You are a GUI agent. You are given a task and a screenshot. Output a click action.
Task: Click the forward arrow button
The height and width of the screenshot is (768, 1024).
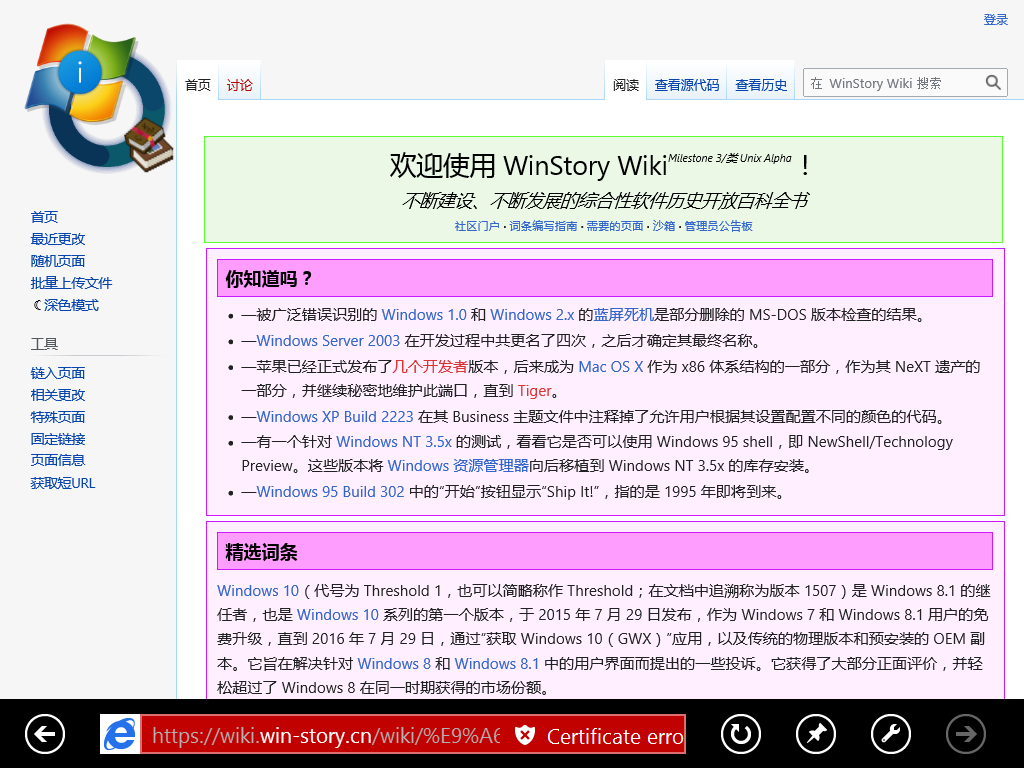tap(966, 734)
